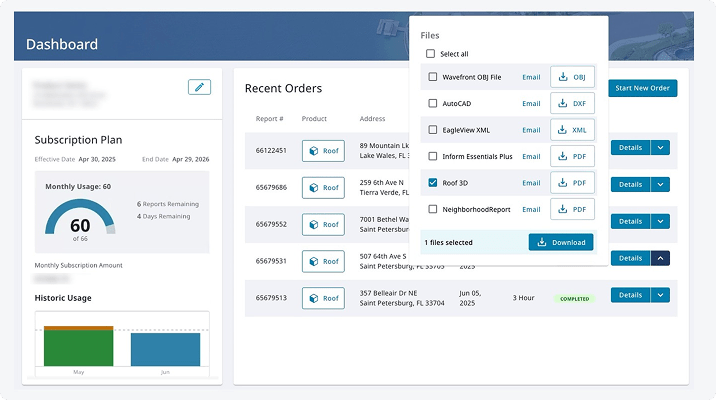This screenshot has height=400, width=716.
Task: Click Roof product icon for report 66122451
Action: pos(323,150)
